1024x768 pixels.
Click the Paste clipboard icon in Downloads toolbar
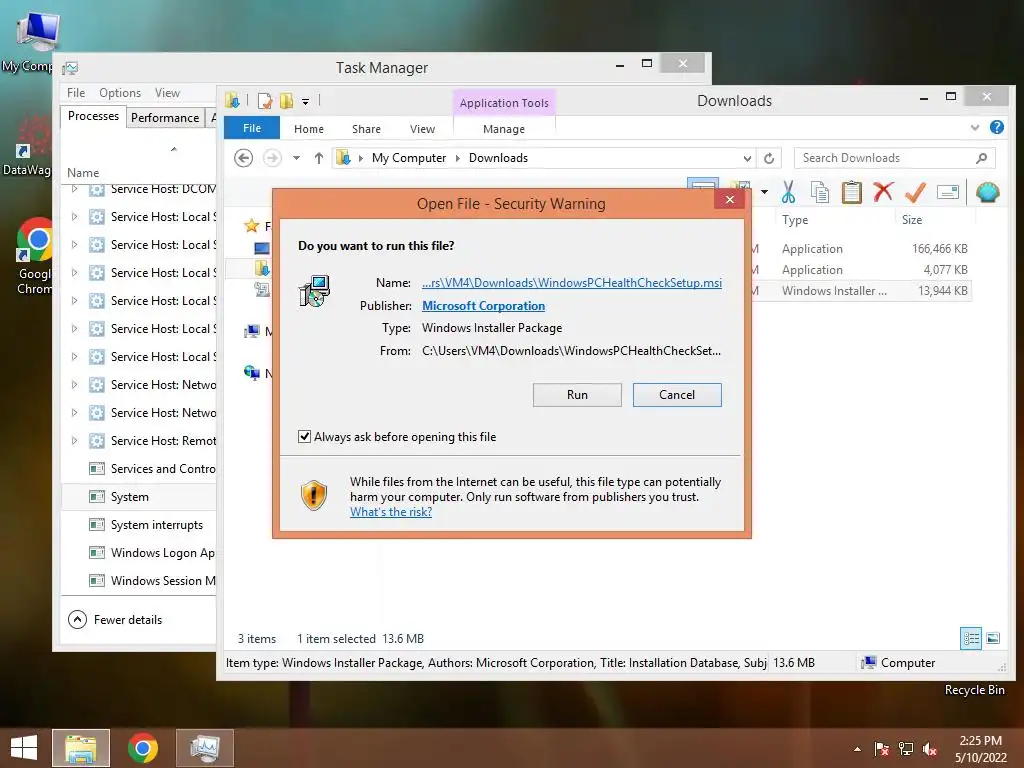(852, 192)
